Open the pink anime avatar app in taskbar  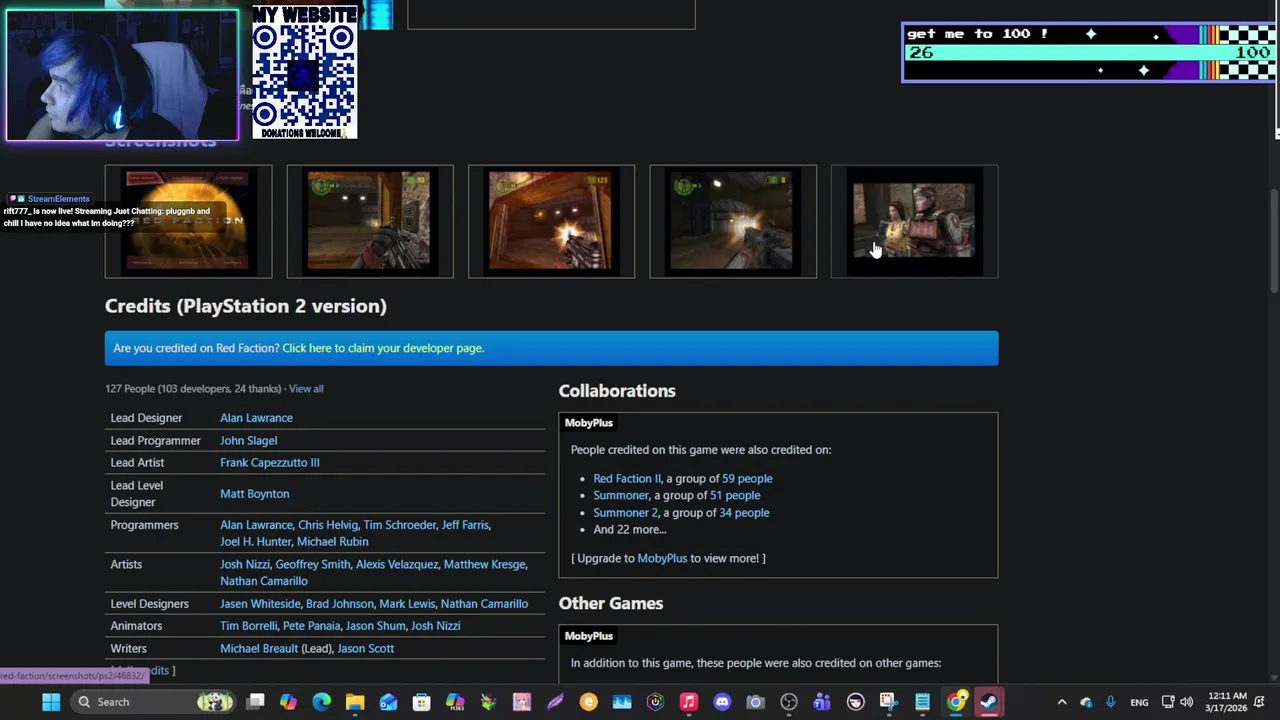point(521,702)
